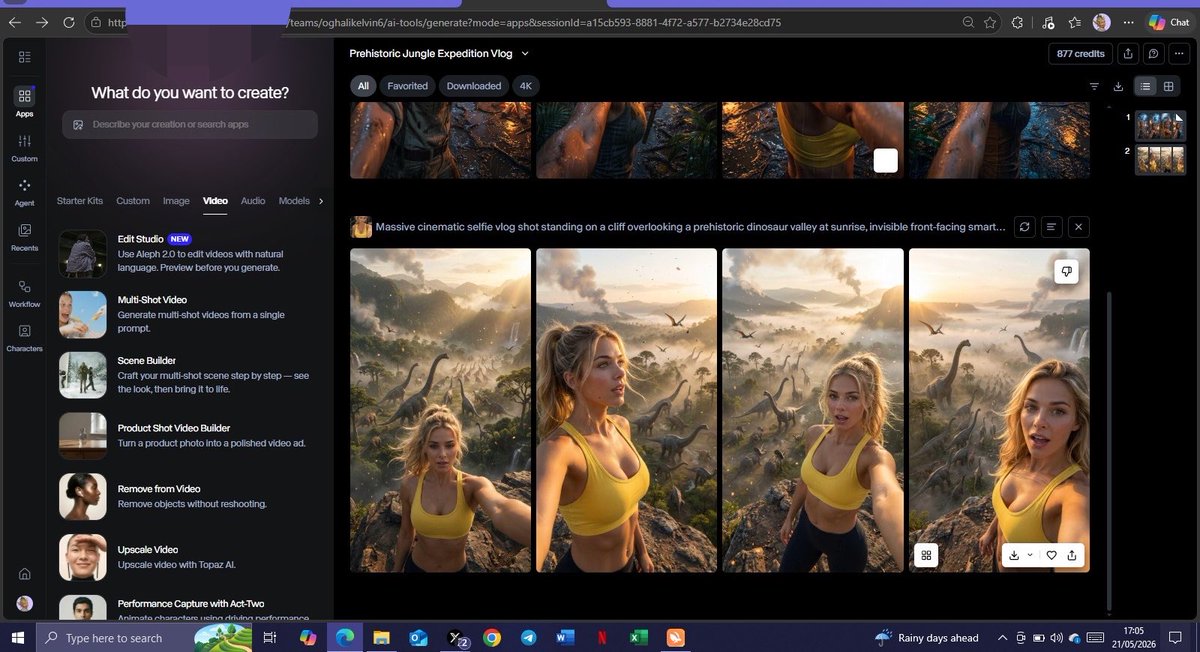
Task: Open the Upscale Video app
Action: (x=190, y=557)
